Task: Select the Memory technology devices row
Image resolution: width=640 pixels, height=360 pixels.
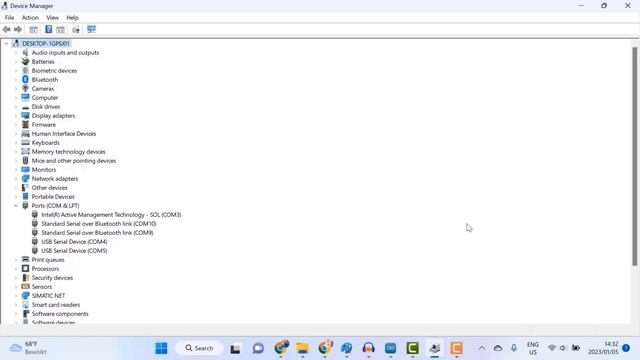Action: pos(69,151)
